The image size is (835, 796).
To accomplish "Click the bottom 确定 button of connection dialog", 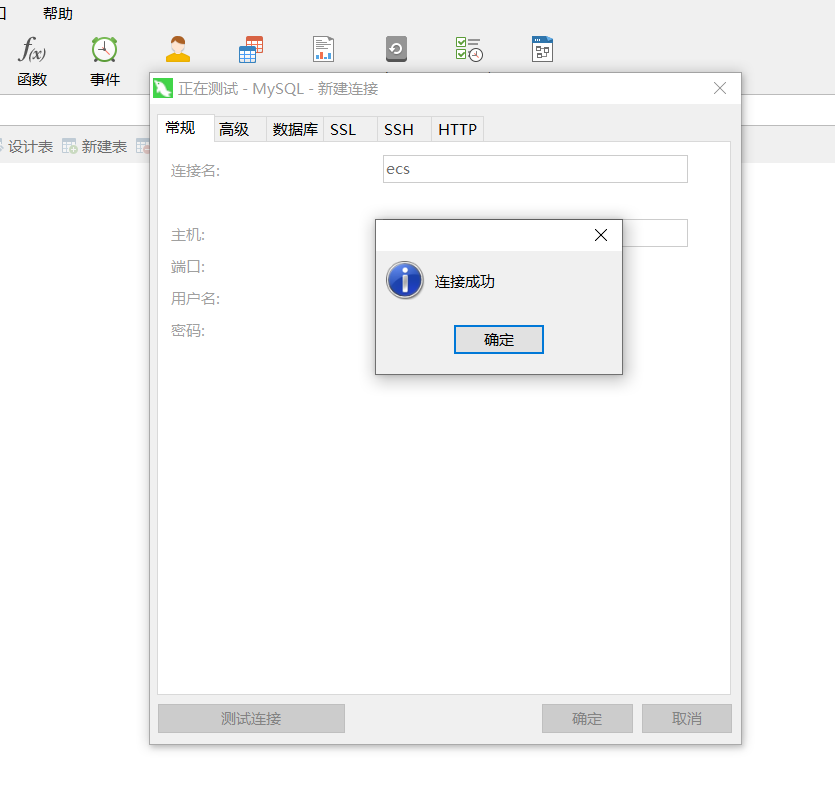I will (x=587, y=719).
